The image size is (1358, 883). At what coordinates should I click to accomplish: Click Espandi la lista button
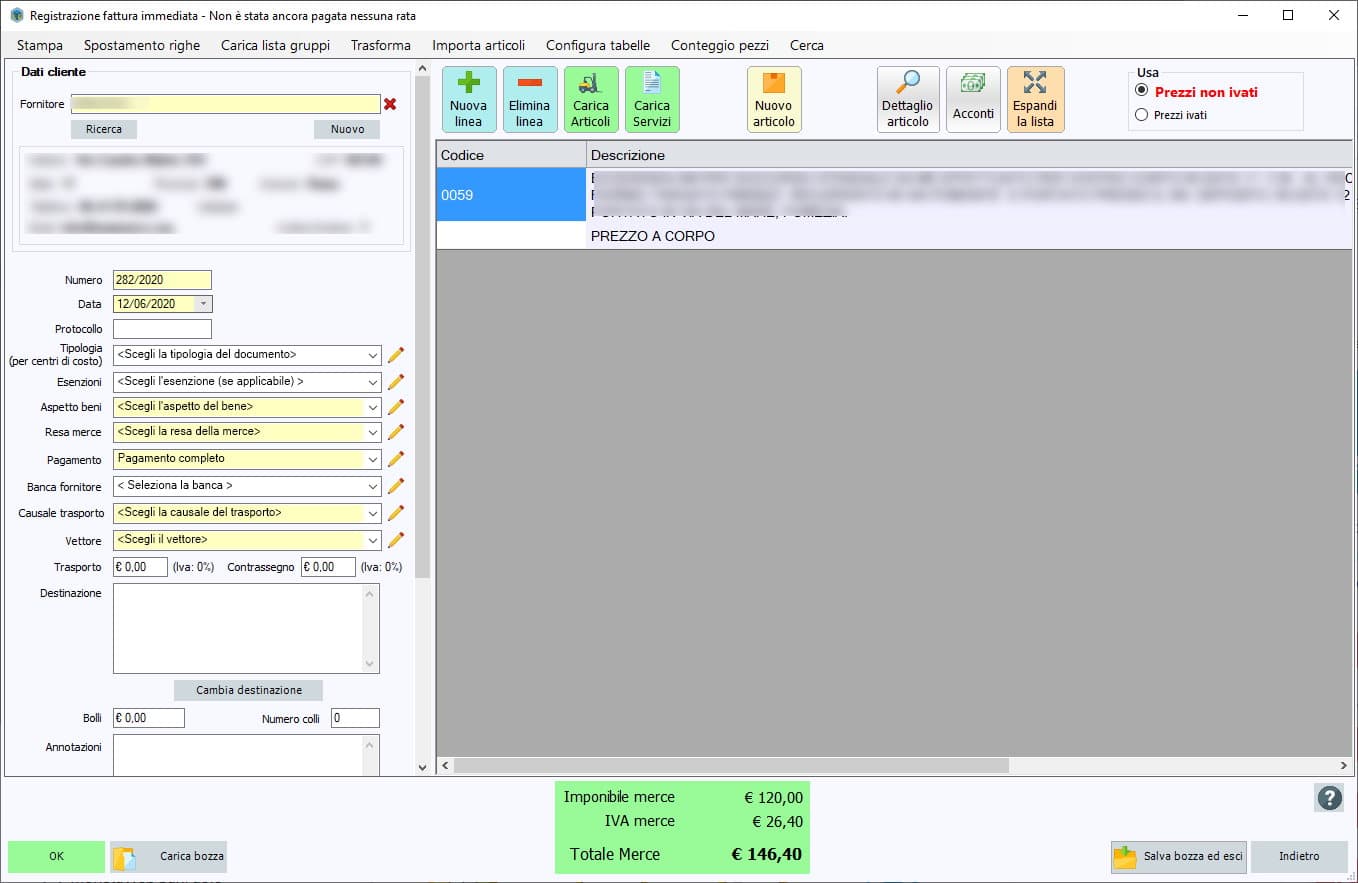pyautogui.click(x=1035, y=100)
